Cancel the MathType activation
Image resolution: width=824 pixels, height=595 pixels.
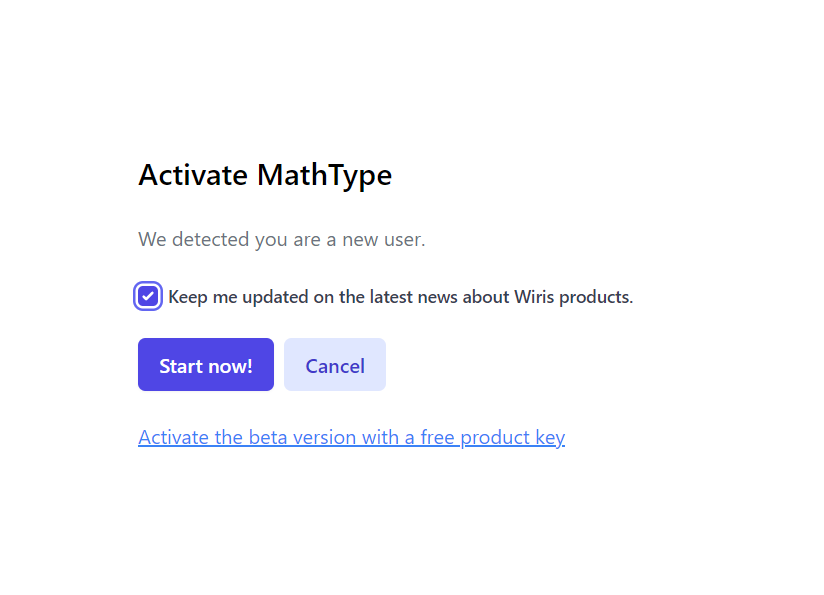335,364
